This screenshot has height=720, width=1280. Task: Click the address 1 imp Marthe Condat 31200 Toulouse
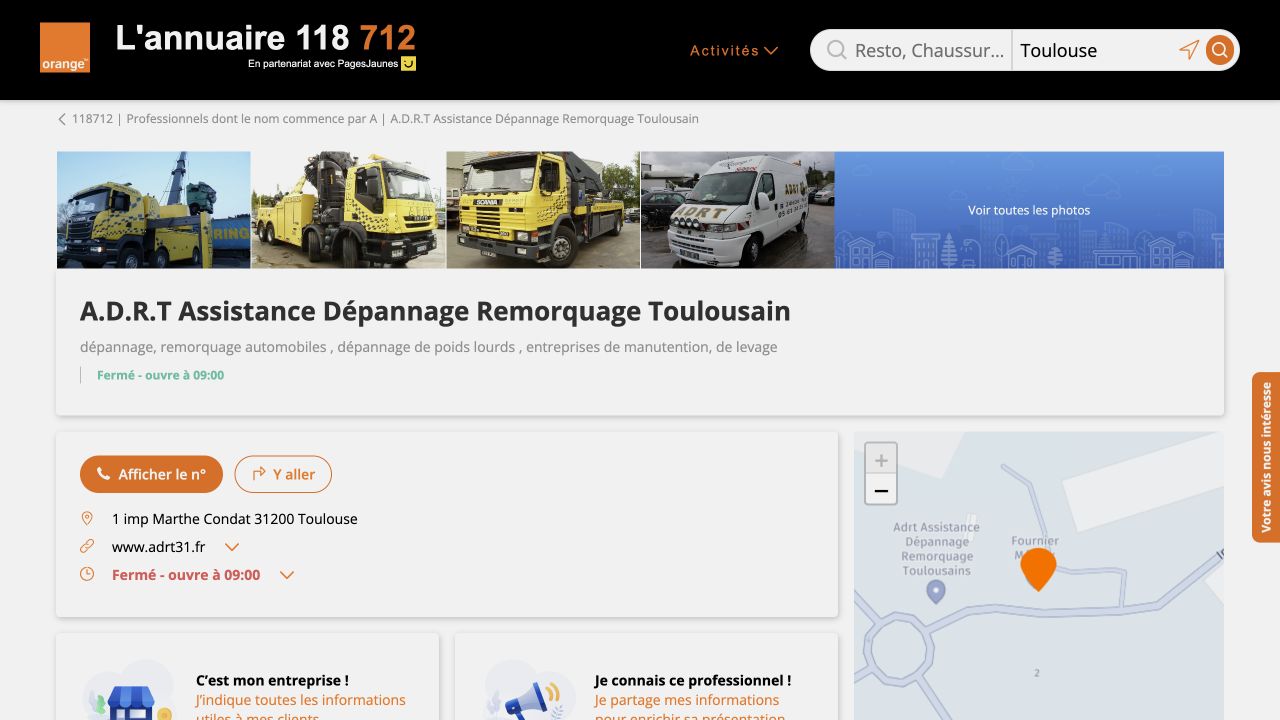tap(235, 519)
